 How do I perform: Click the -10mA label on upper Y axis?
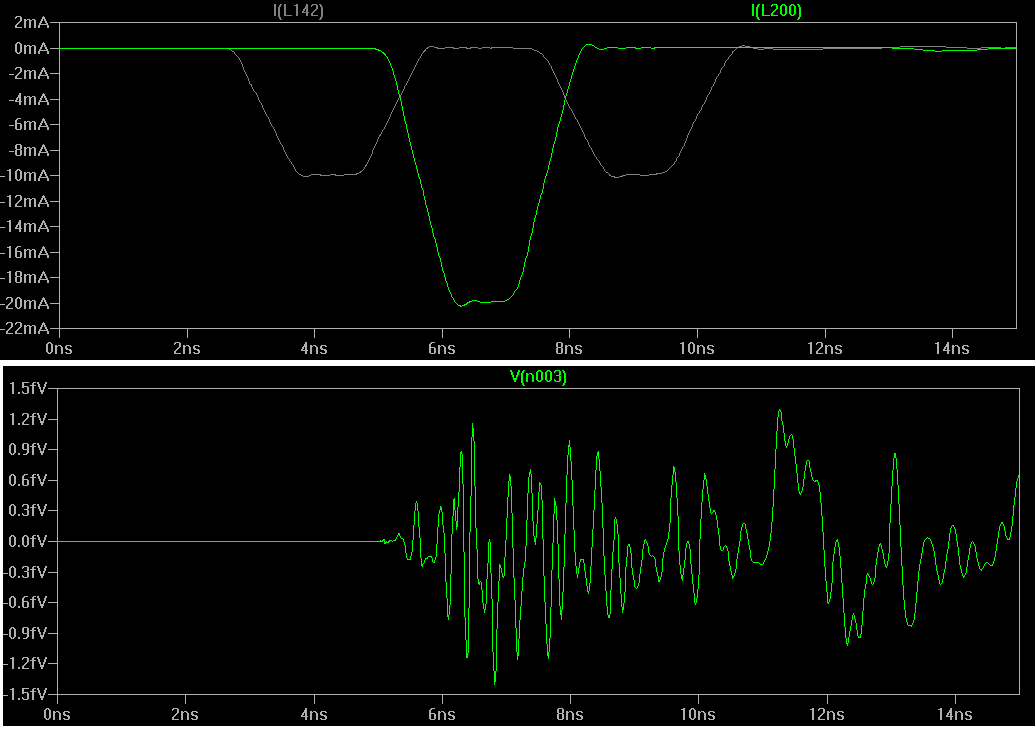click(24, 176)
